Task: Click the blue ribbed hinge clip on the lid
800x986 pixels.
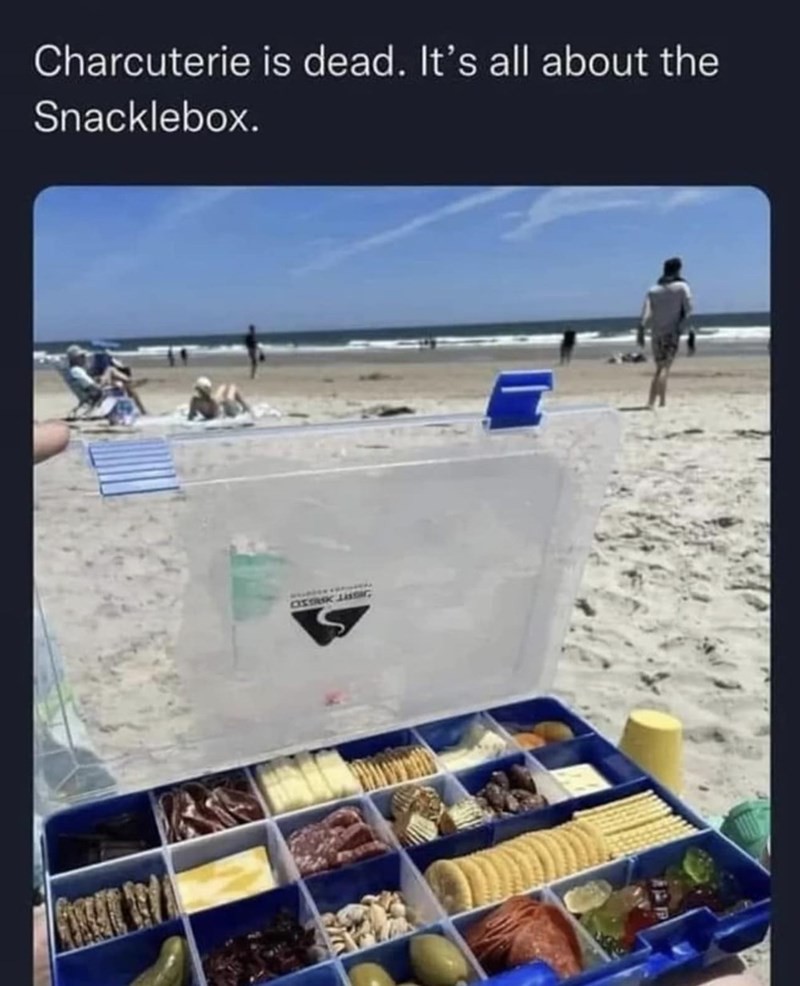Action: tap(133, 466)
